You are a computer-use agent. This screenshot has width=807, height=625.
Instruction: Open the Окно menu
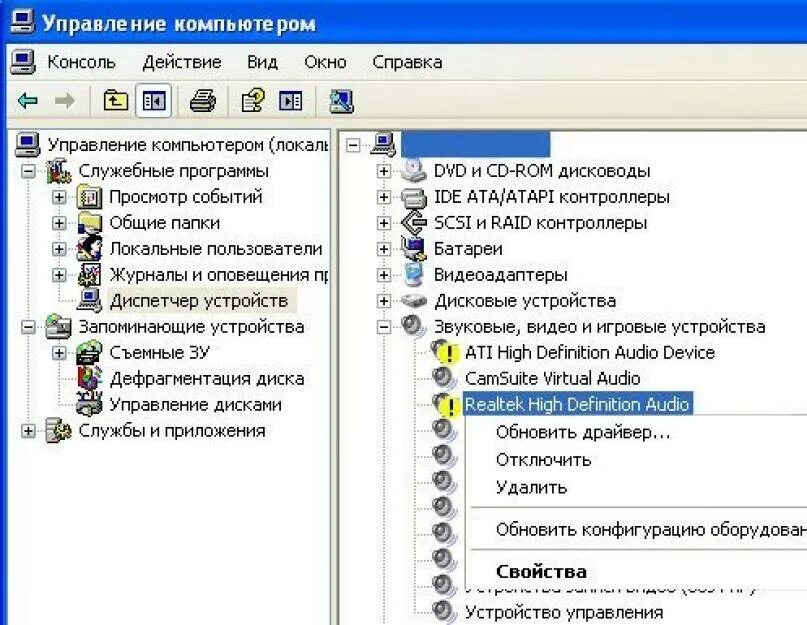point(325,62)
